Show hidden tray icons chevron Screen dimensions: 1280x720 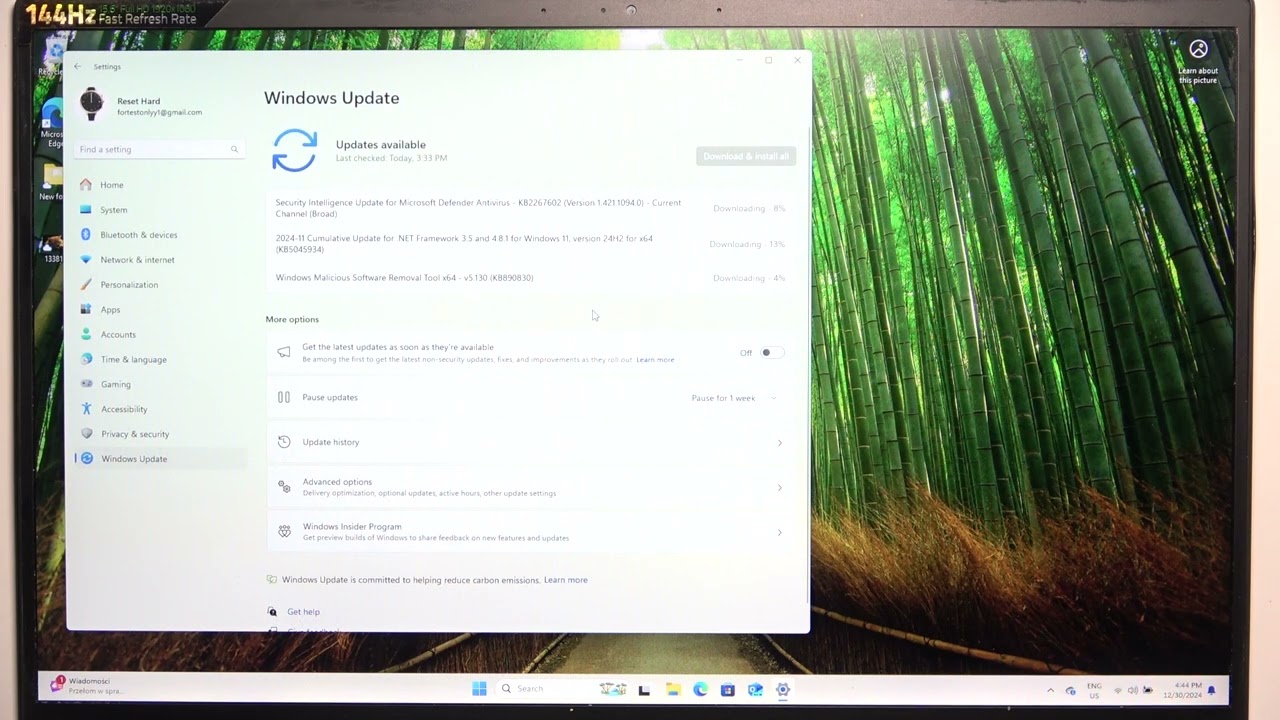(1050, 690)
